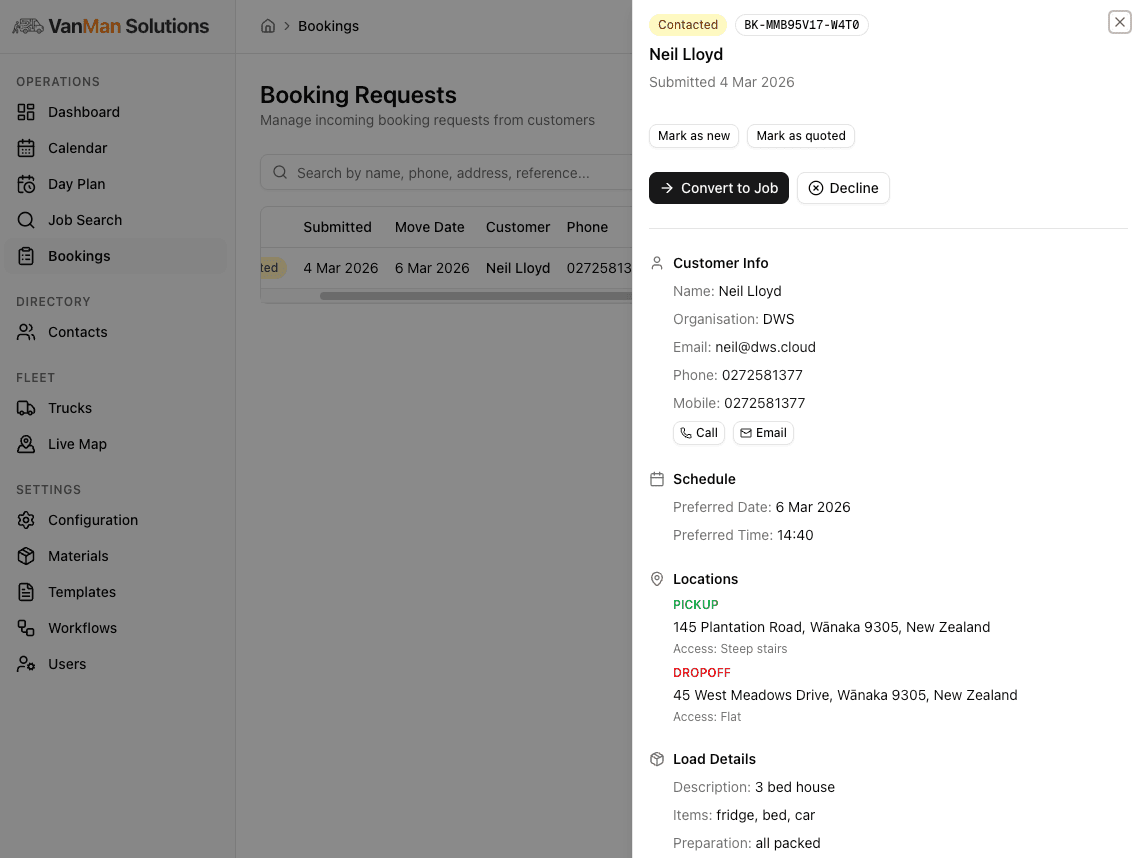The image size is (1139, 858).
Task: Open the Day Plan view
Action: [x=27, y=184]
